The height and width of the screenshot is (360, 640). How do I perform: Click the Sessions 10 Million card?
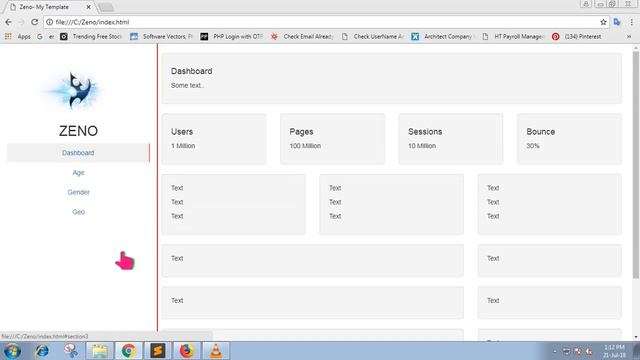click(451, 139)
